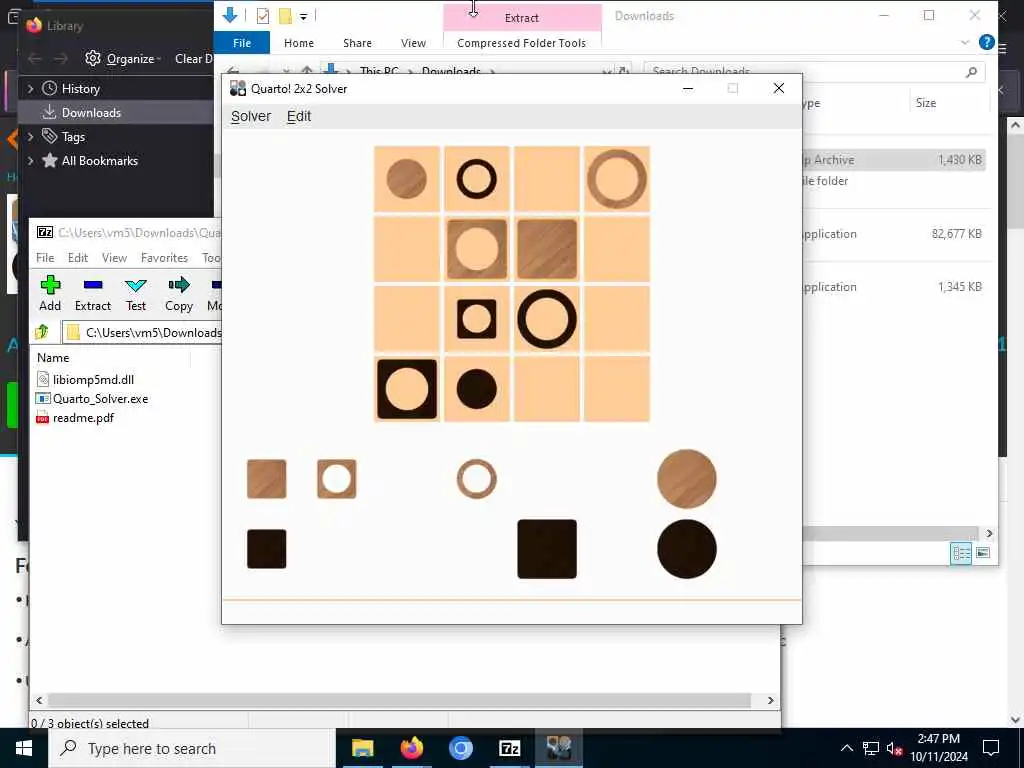Select the small dark ring on top row

[477, 179]
